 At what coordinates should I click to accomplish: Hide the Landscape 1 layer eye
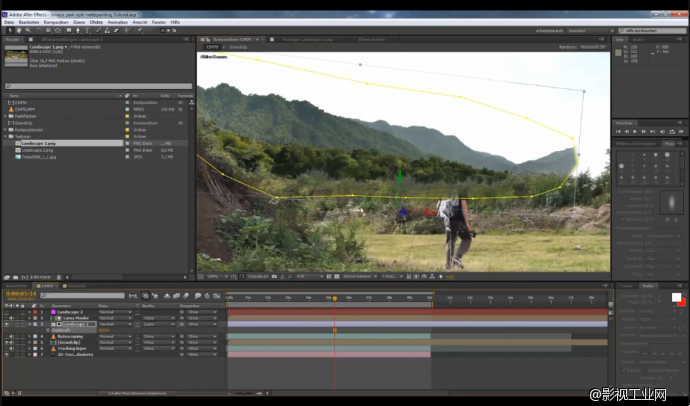(7, 324)
